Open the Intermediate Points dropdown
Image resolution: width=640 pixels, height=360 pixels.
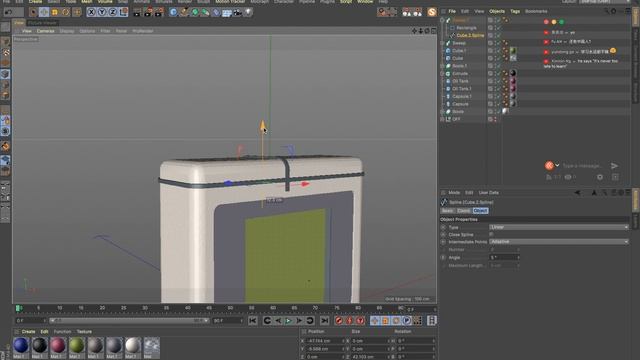pos(559,242)
